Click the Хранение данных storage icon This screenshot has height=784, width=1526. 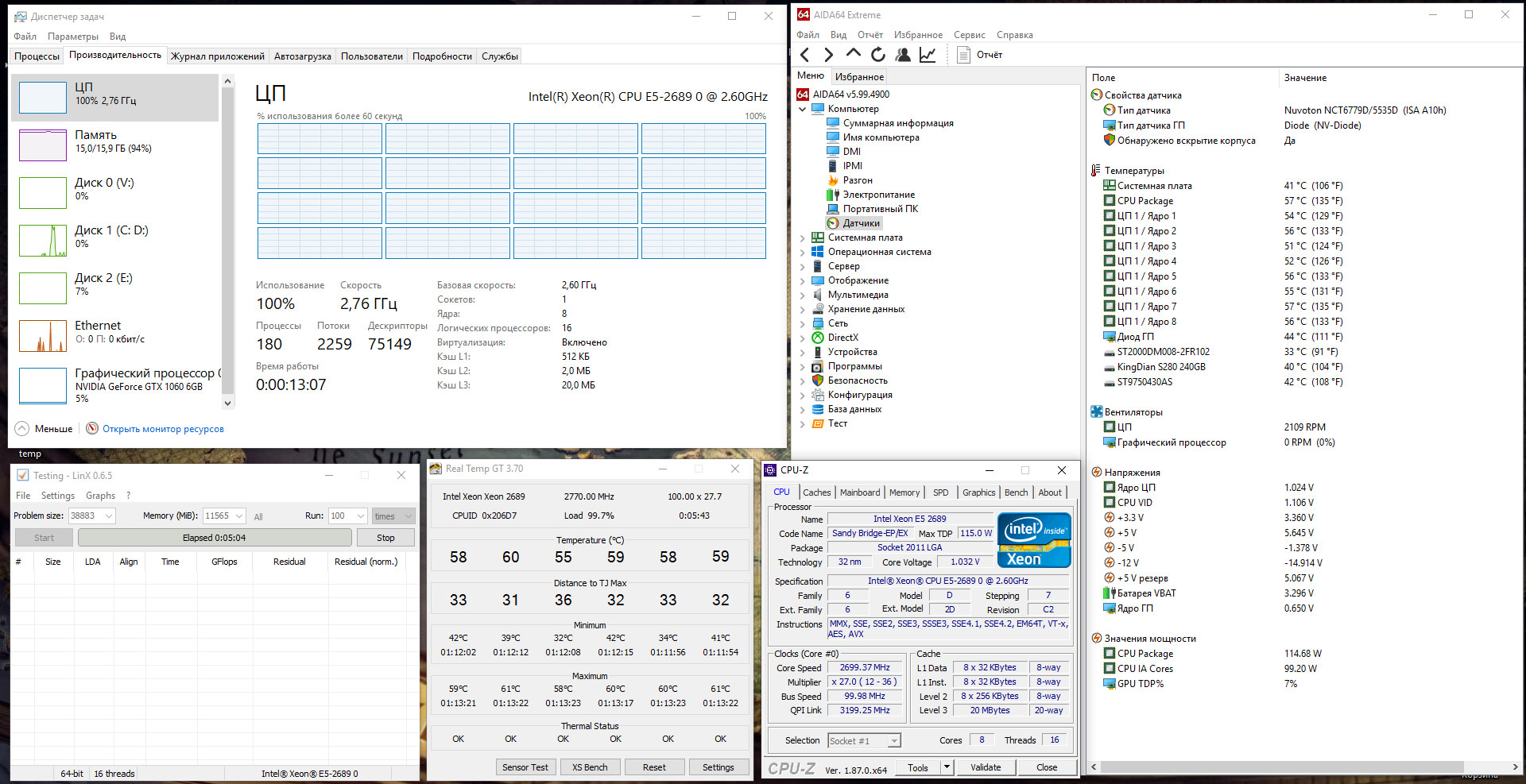point(818,309)
